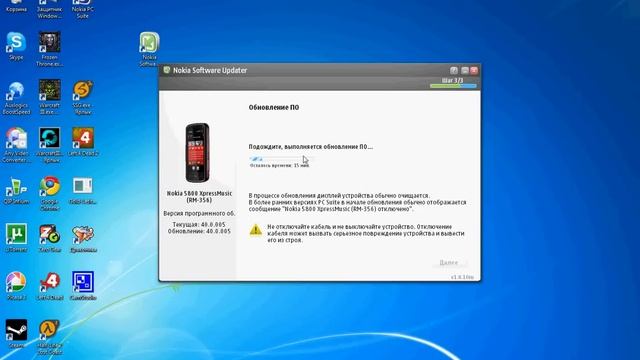Close the Nokia Software Updater window
The width and height of the screenshot is (640, 360).
tap(474, 70)
